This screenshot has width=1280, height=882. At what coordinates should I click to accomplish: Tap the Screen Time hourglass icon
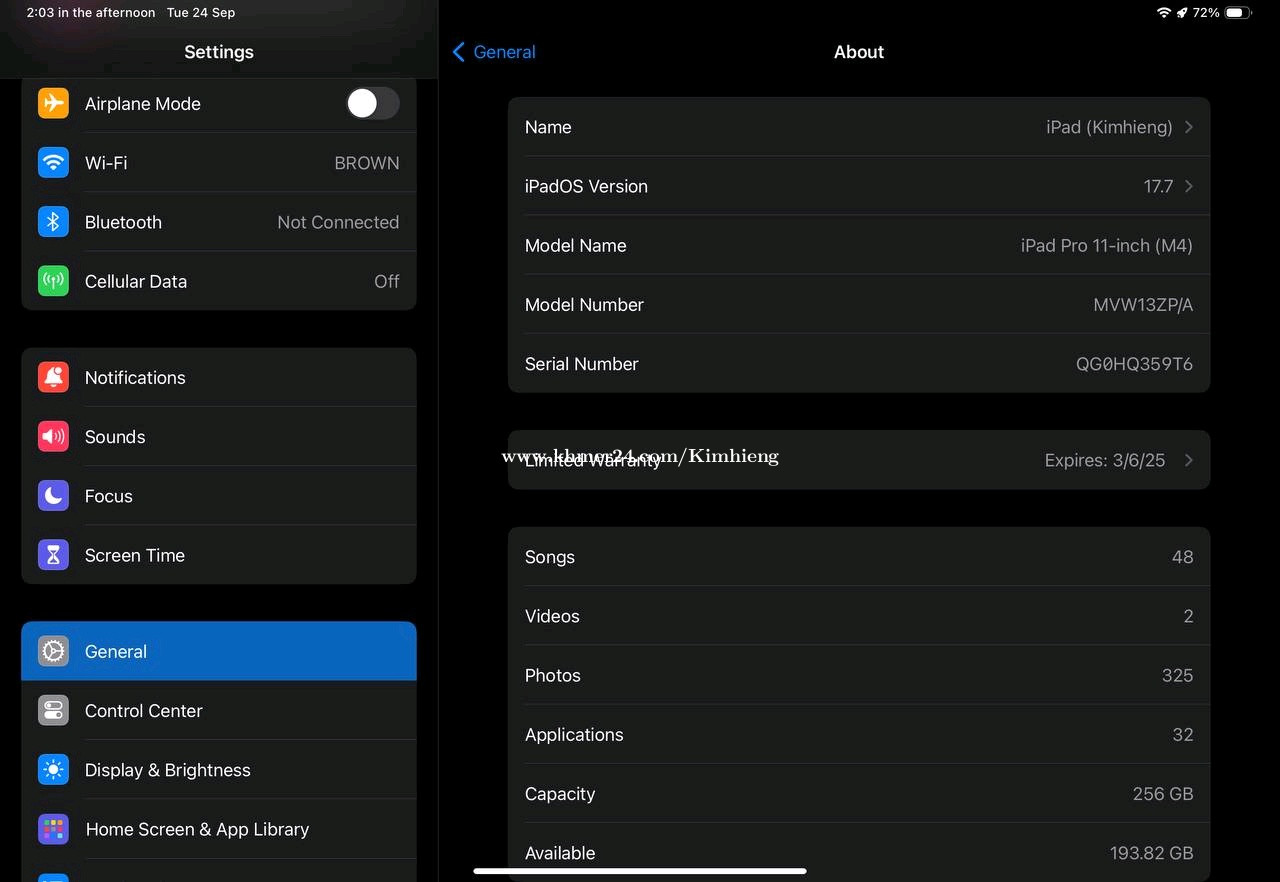[x=54, y=555]
